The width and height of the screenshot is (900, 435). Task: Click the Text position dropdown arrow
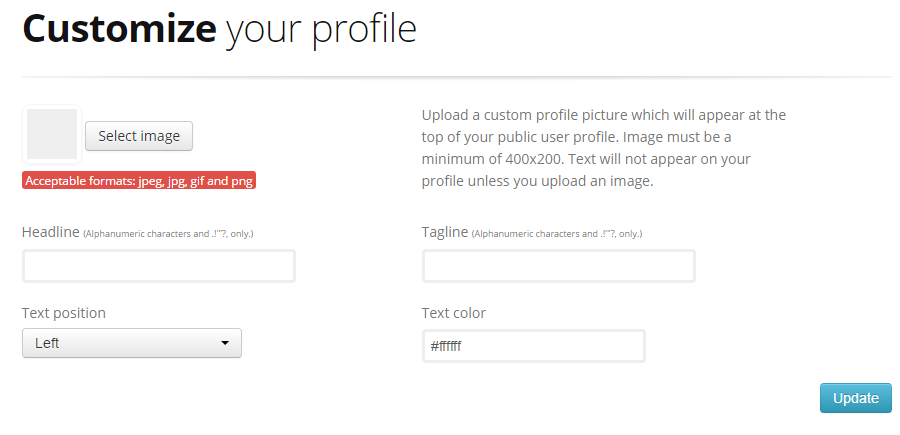pyautogui.click(x=225, y=343)
